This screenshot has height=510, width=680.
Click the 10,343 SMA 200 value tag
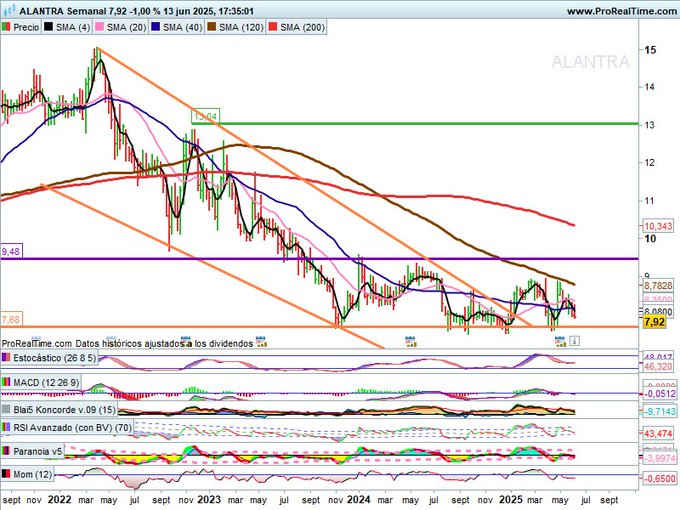(658, 226)
